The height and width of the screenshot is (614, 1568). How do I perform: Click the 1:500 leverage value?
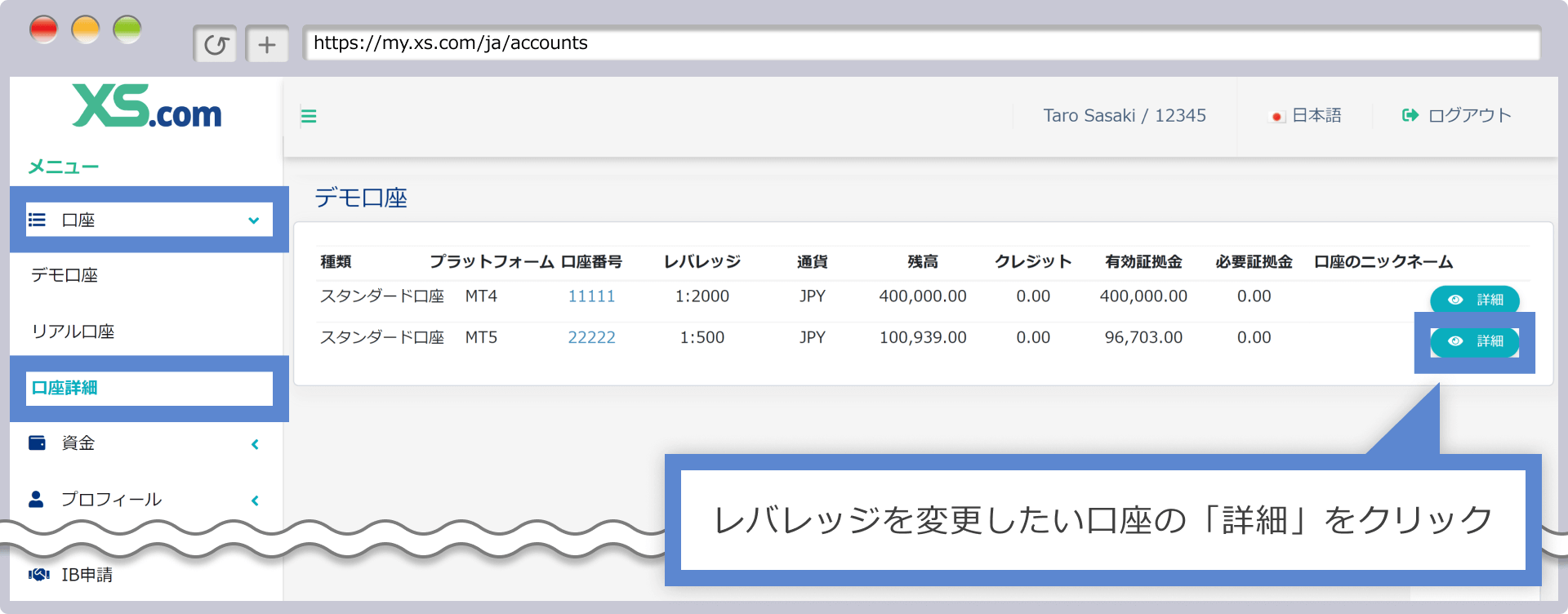click(702, 337)
